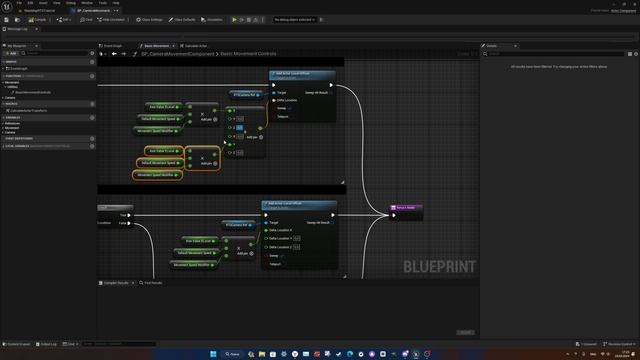Image resolution: width=640 pixels, height=360 pixels.
Task: Click the My Blueprint search field
Action: coord(55,53)
